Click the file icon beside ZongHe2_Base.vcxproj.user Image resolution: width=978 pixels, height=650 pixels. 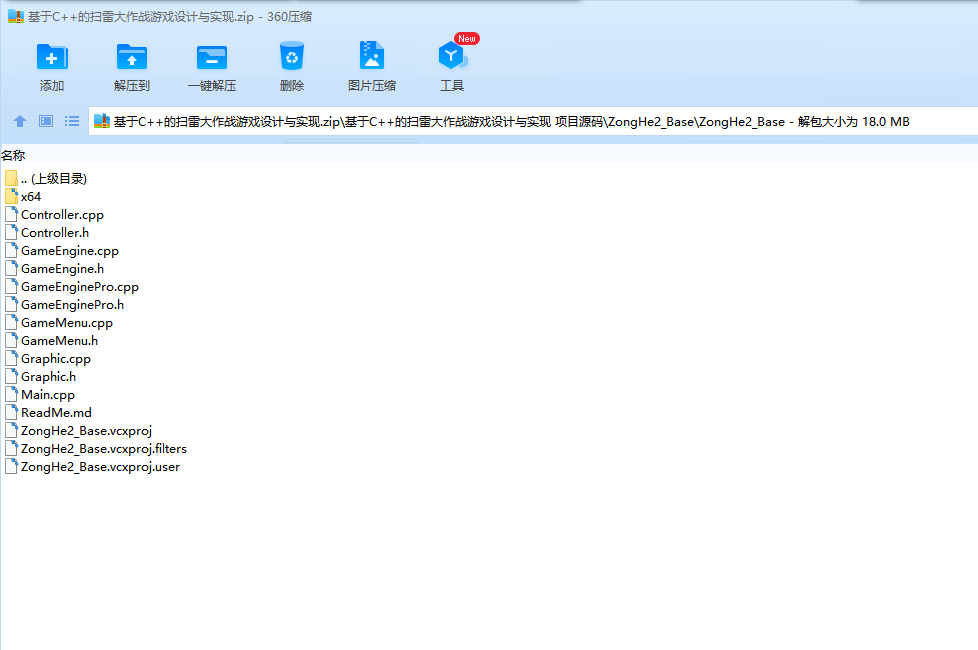point(11,466)
